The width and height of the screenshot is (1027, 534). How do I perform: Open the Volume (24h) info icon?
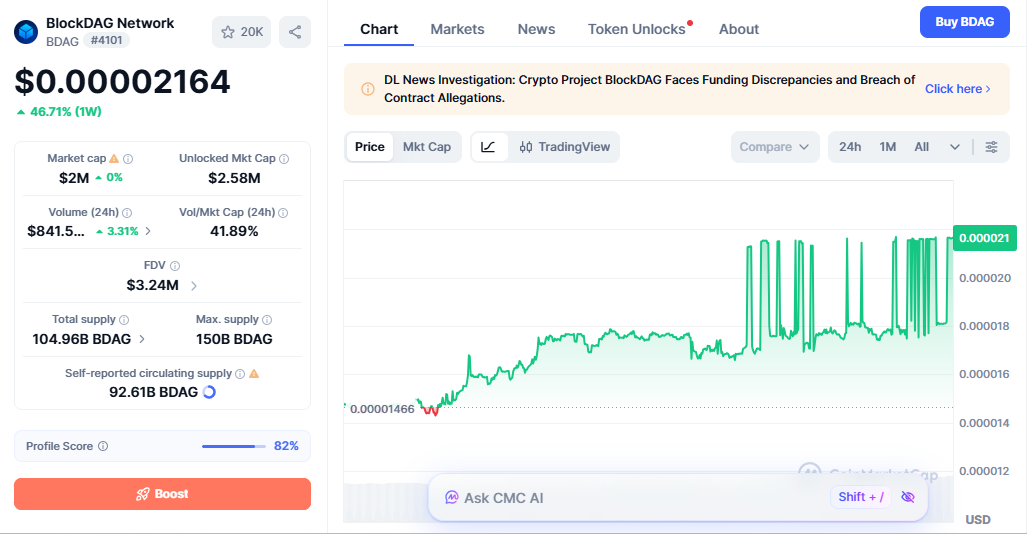127,212
